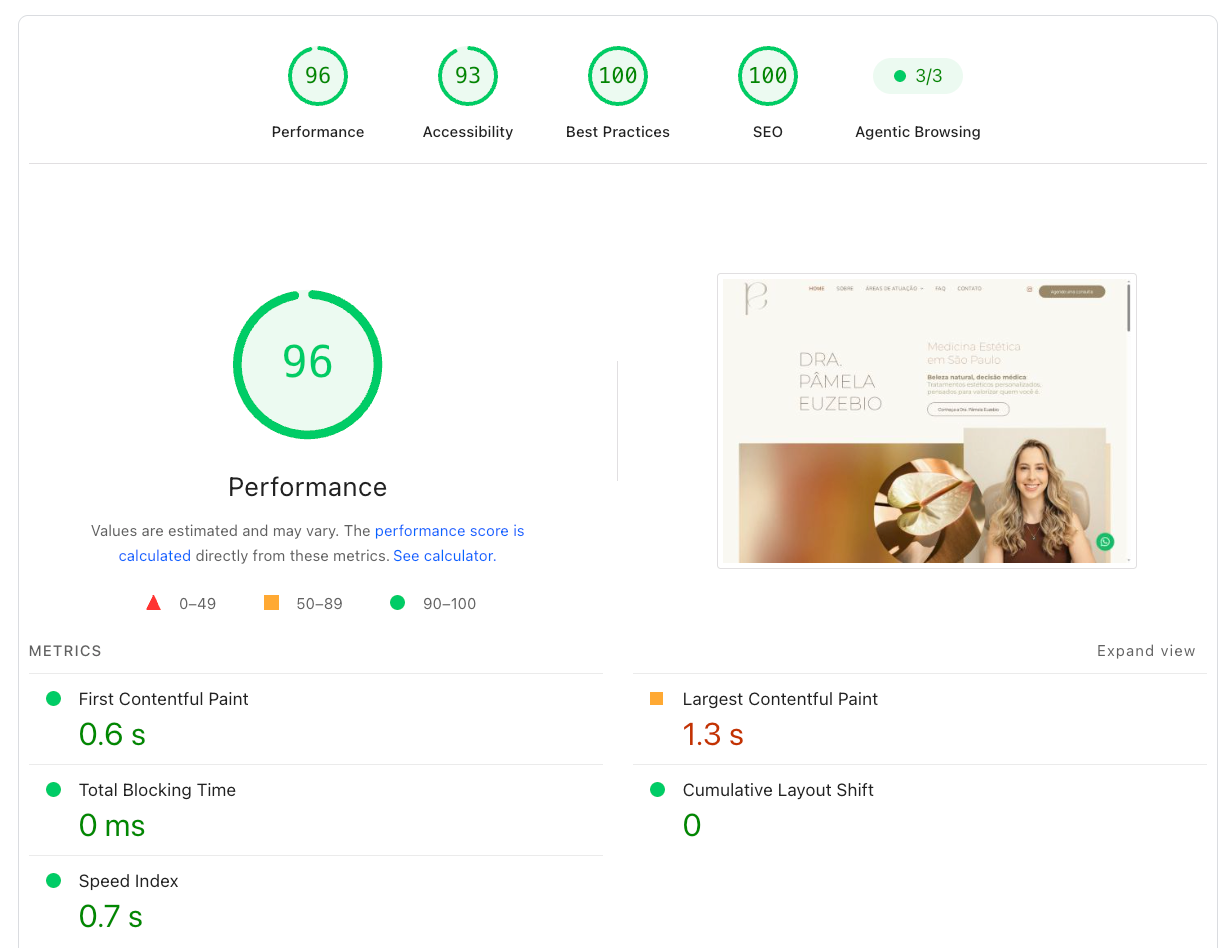1230x948 pixels.
Task: Click the SEO score gauge showing 100
Action: pyautogui.click(x=768, y=76)
